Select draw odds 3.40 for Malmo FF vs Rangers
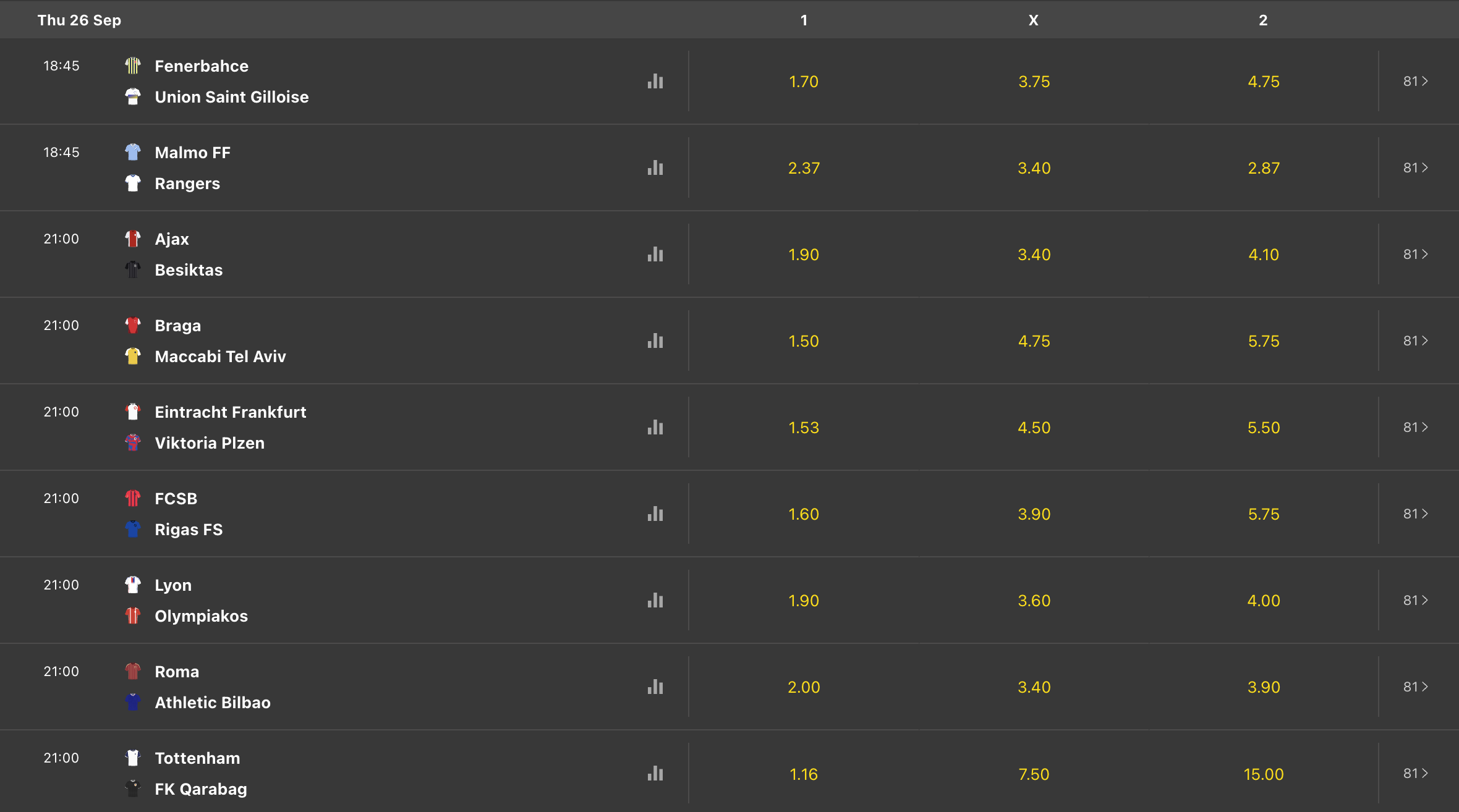Screen dimensions: 1459x812 click(1034, 168)
